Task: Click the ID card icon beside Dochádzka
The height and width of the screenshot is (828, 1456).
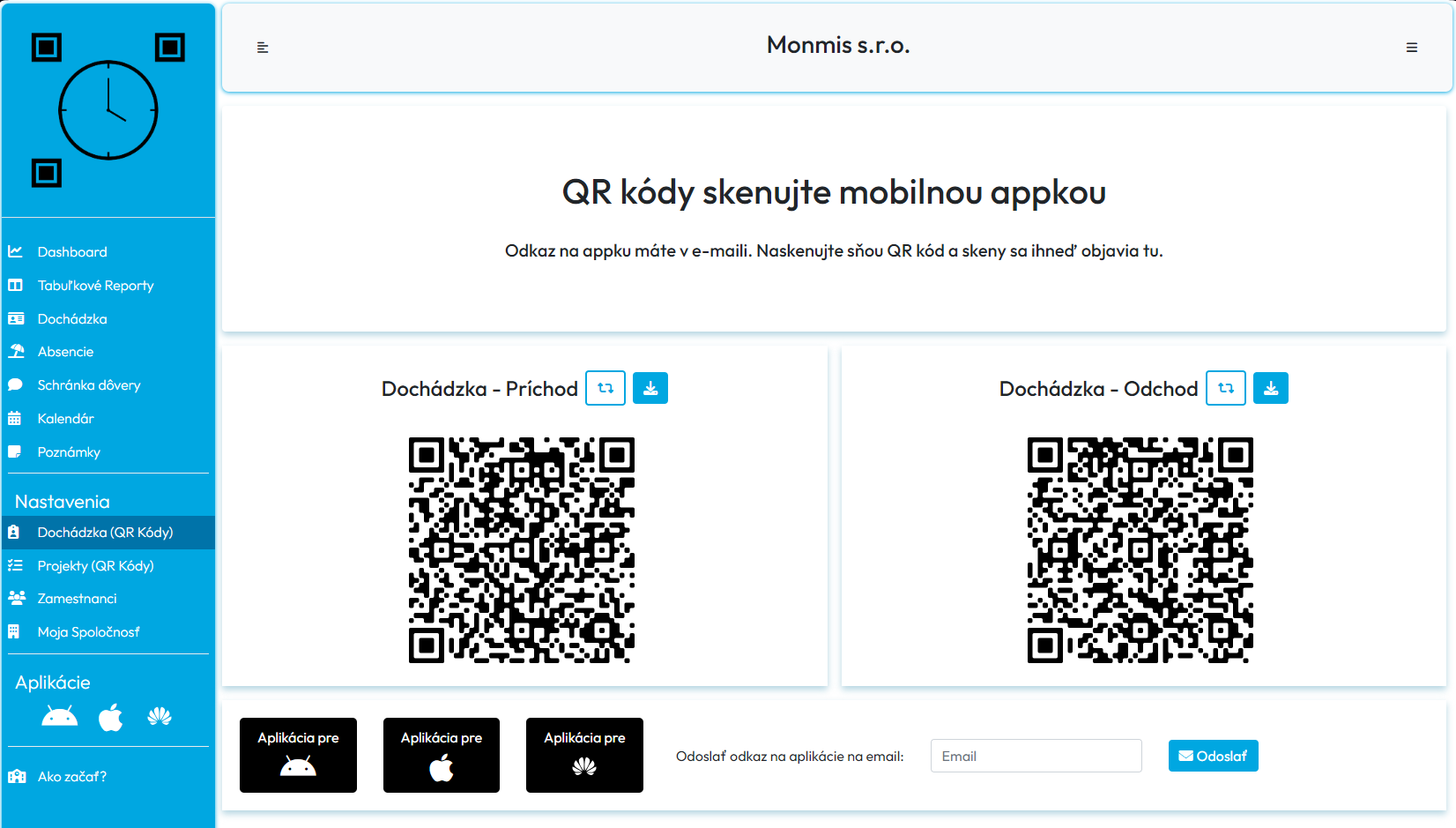Action: click(x=15, y=318)
